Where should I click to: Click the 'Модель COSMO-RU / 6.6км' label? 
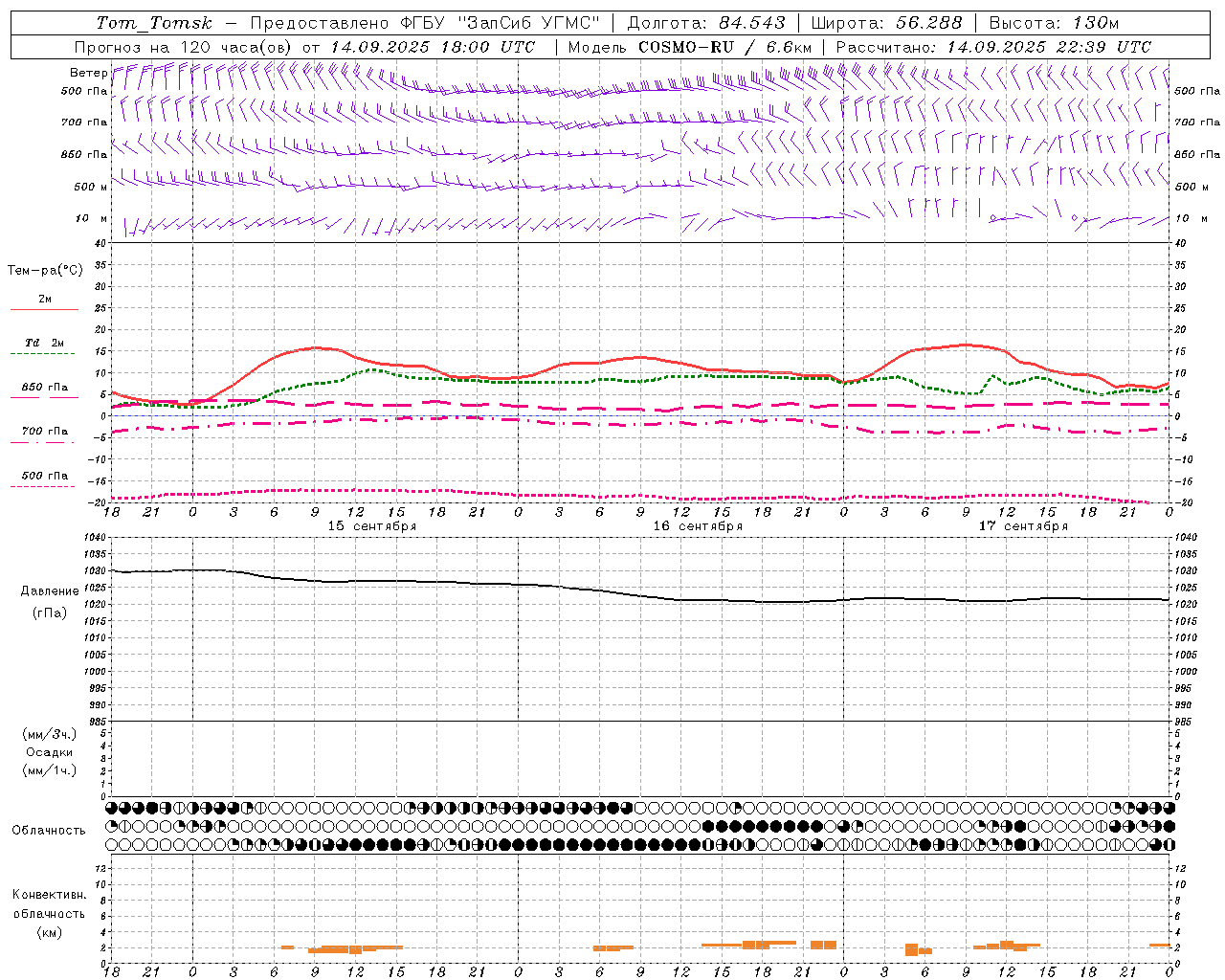pyautogui.click(x=690, y=47)
